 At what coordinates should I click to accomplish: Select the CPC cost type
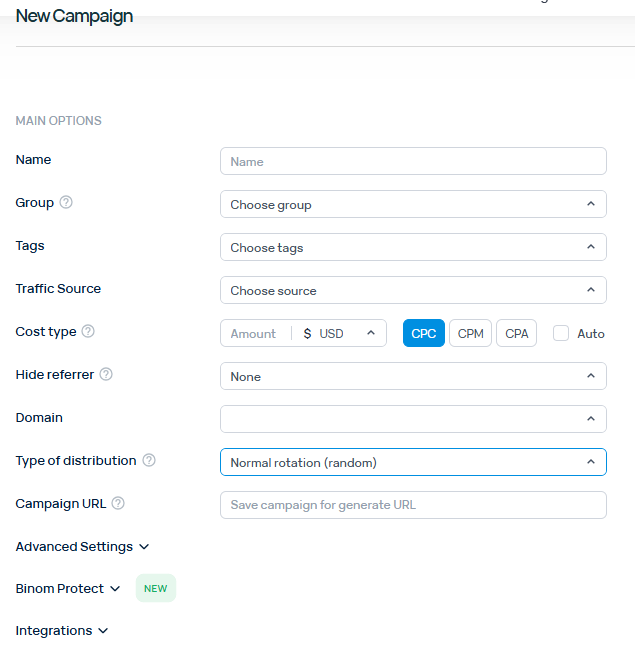[424, 333]
